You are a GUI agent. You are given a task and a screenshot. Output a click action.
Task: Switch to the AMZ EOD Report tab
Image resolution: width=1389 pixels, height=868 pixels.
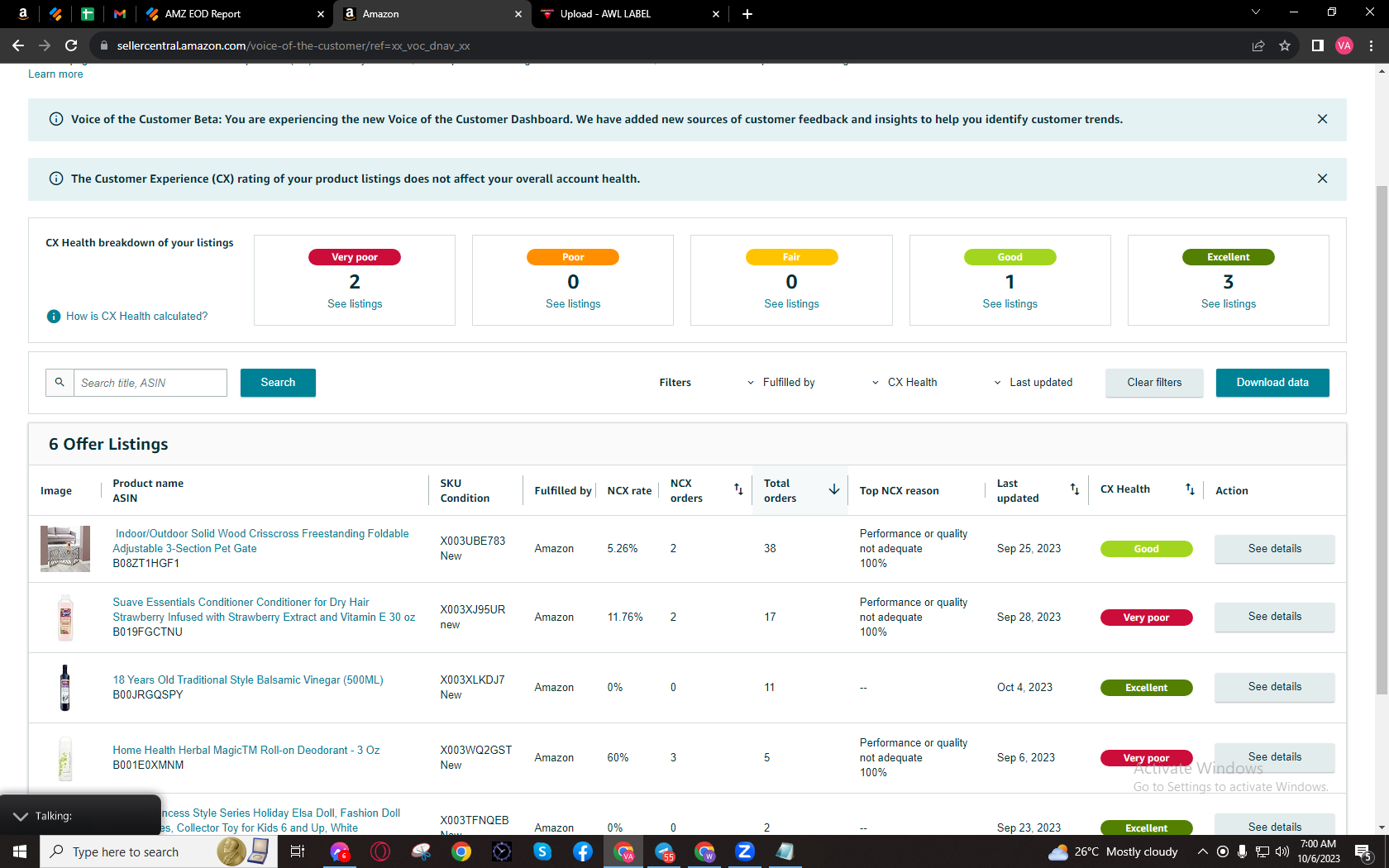pyautogui.click(x=235, y=13)
